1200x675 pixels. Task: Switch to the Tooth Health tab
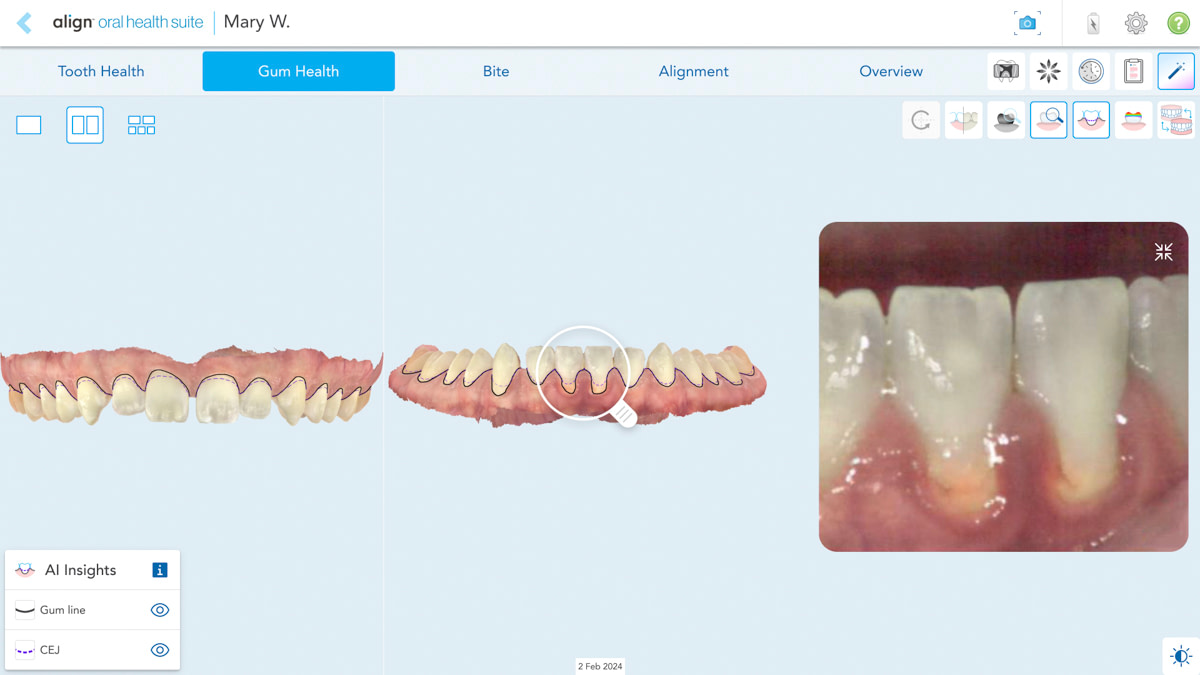101,71
